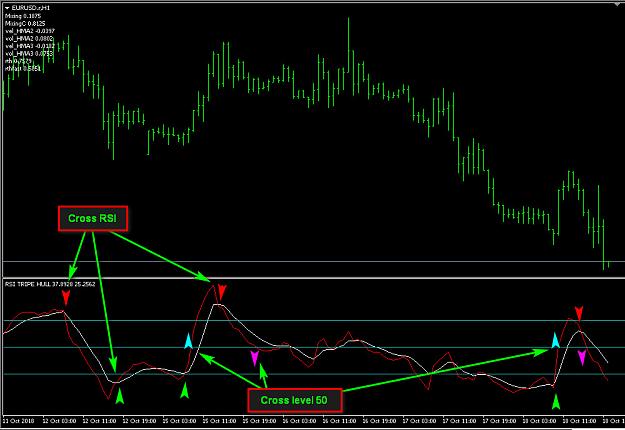The image size is (625, 430).
Task: Click the 12 Oct 11:00 time label
Action: [99, 421]
